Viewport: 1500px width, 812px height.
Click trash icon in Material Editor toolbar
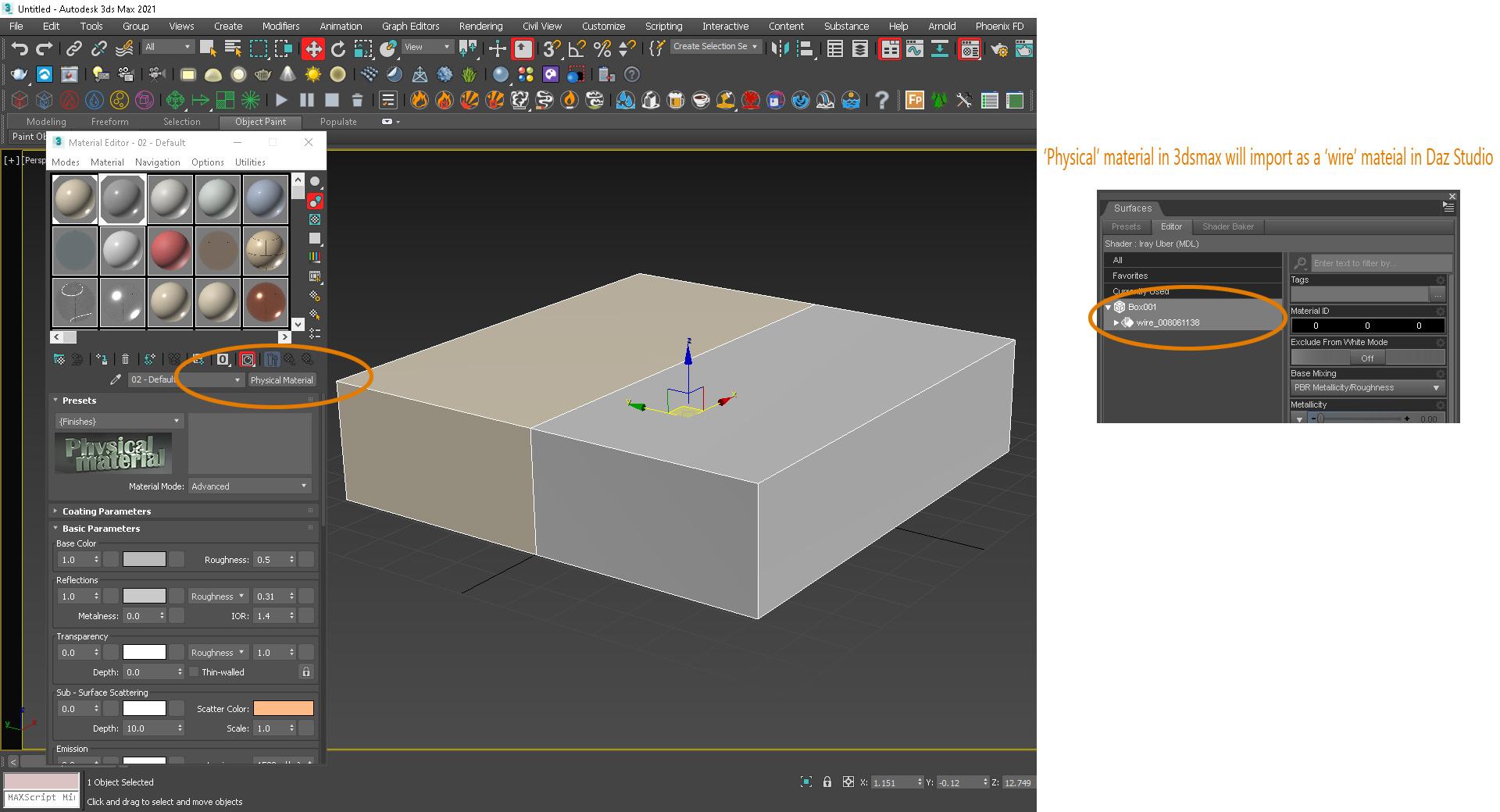coord(125,359)
